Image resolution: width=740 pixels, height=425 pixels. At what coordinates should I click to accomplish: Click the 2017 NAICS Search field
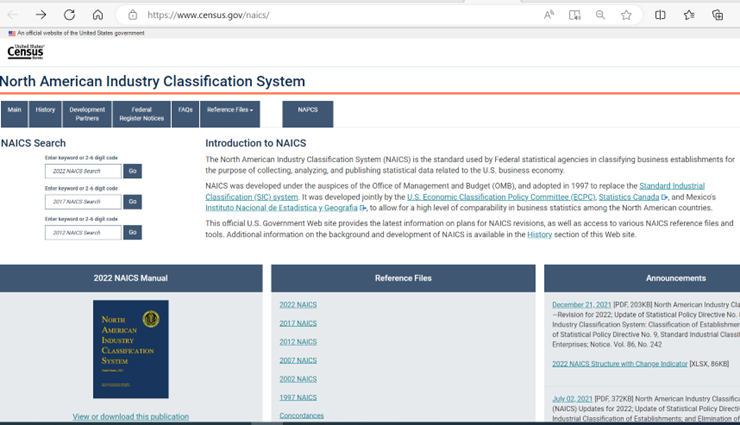pos(83,202)
